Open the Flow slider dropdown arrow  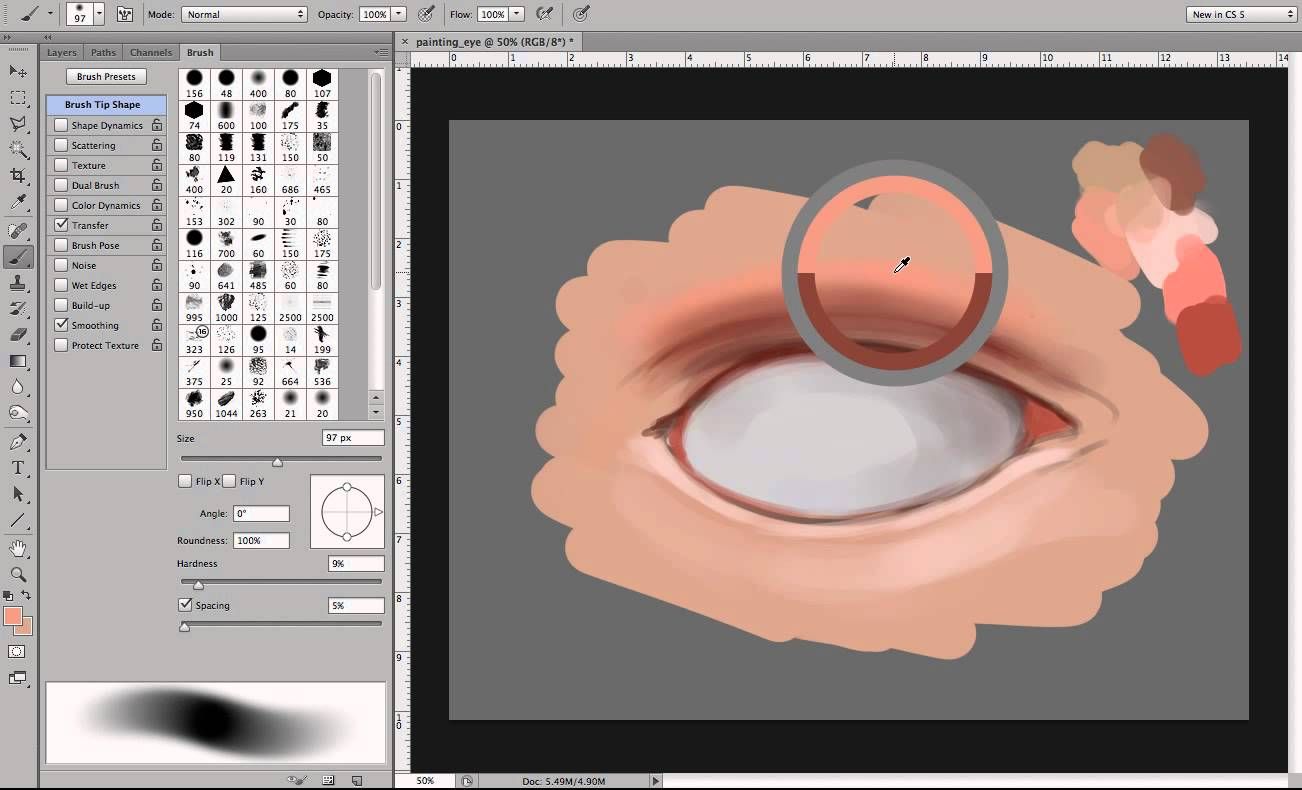point(517,14)
